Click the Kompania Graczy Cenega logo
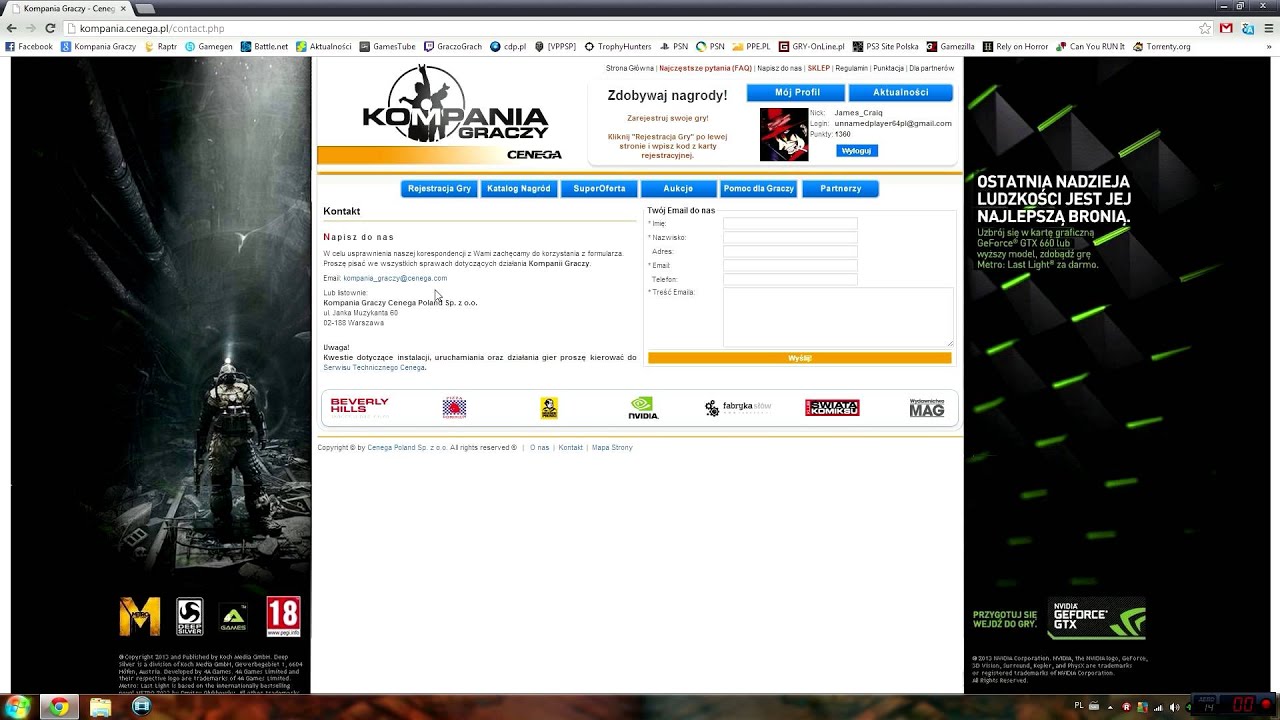This screenshot has height=720, width=1280. point(455,113)
